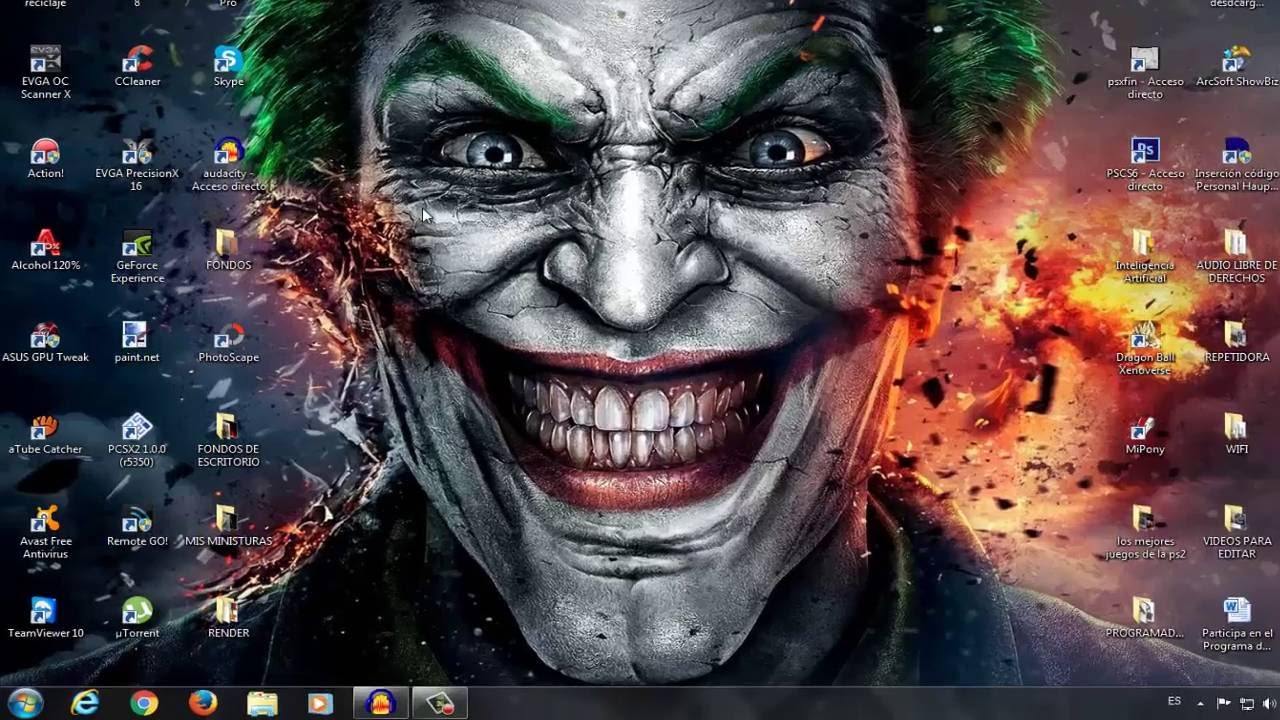Switch to the screen recorder taskbar window
This screenshot has width=1280, height=720.
[439, 703]
